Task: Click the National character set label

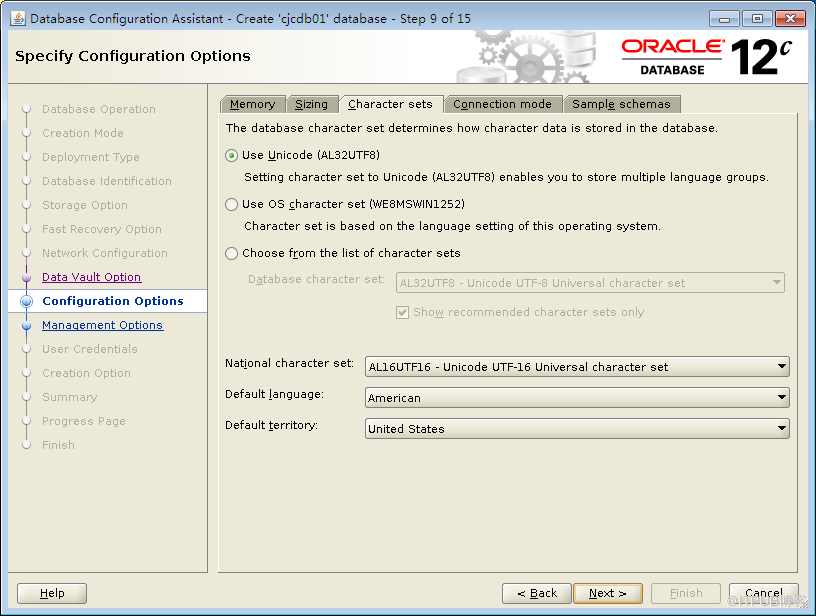Action: click(289, 363)
